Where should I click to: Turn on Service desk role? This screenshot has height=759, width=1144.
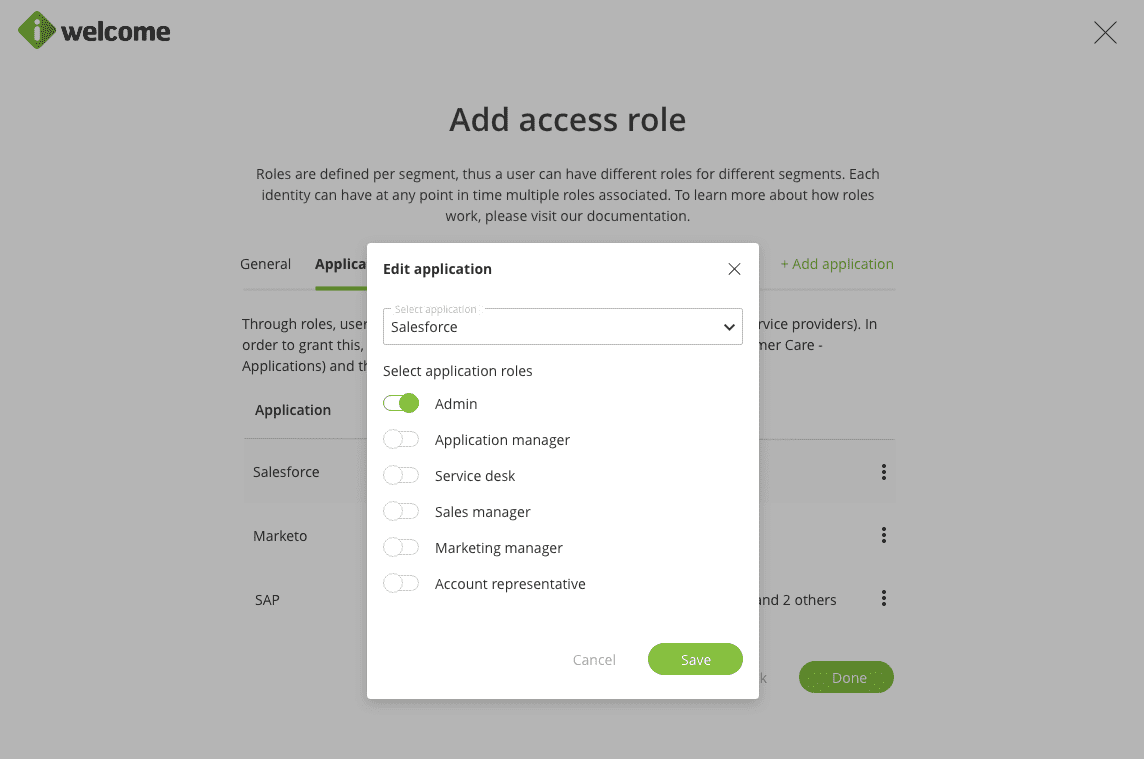[x=401, y=476]
